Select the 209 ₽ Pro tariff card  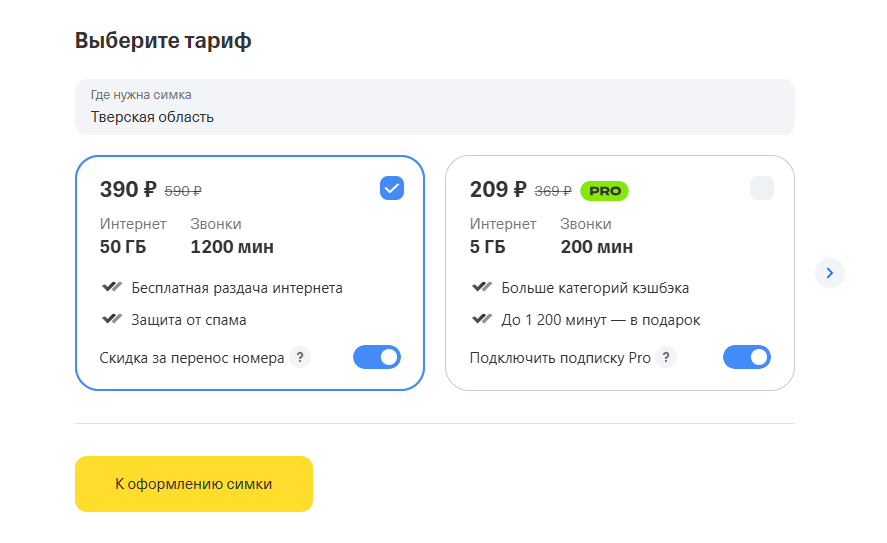coord(619,273)
